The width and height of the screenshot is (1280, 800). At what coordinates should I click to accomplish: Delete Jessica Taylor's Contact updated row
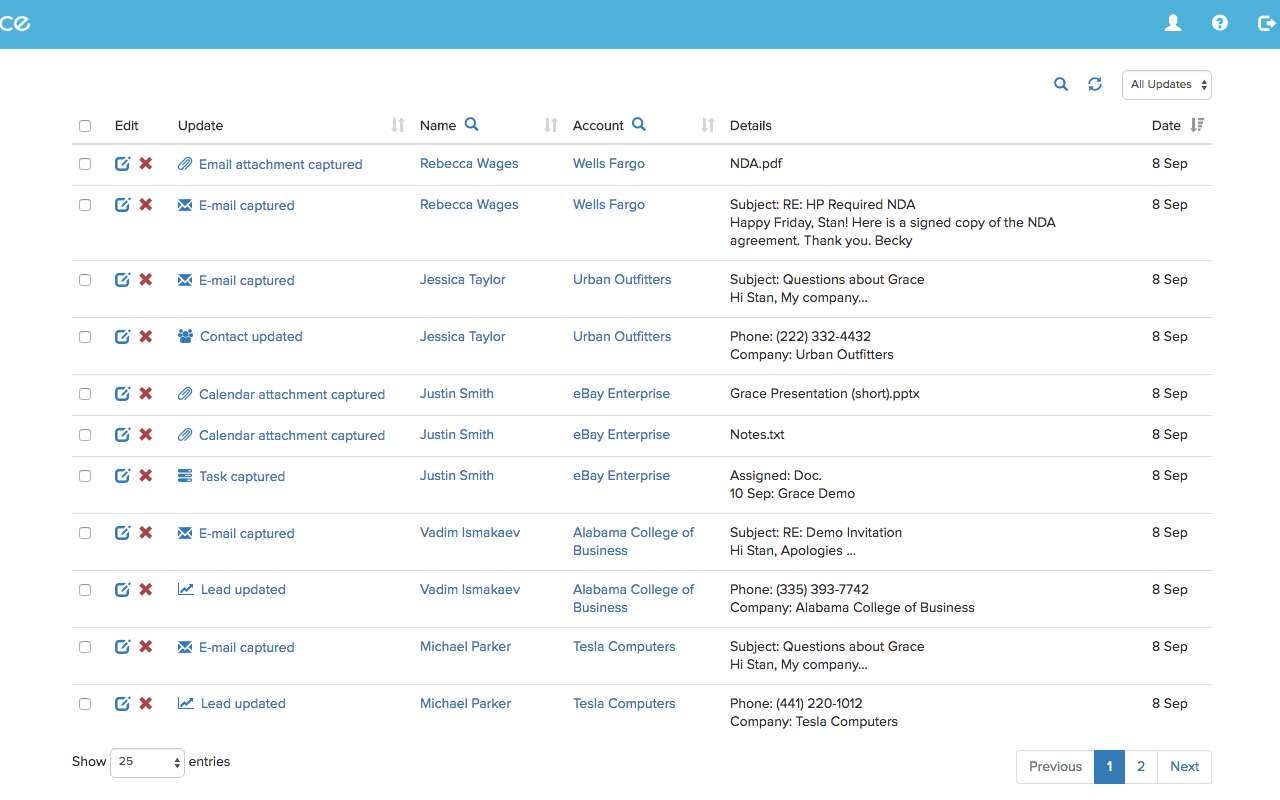[x=146, y=337]
